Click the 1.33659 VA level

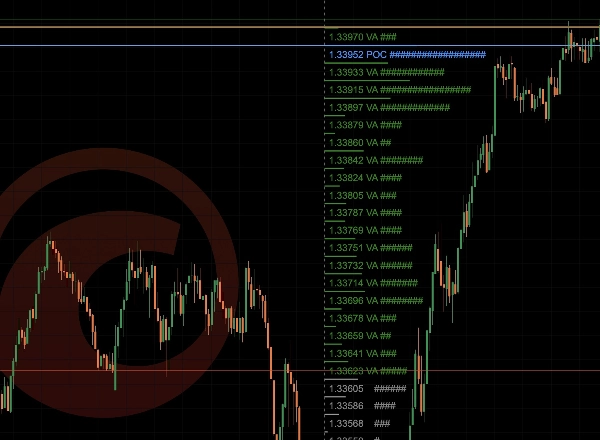pos(360,336)
